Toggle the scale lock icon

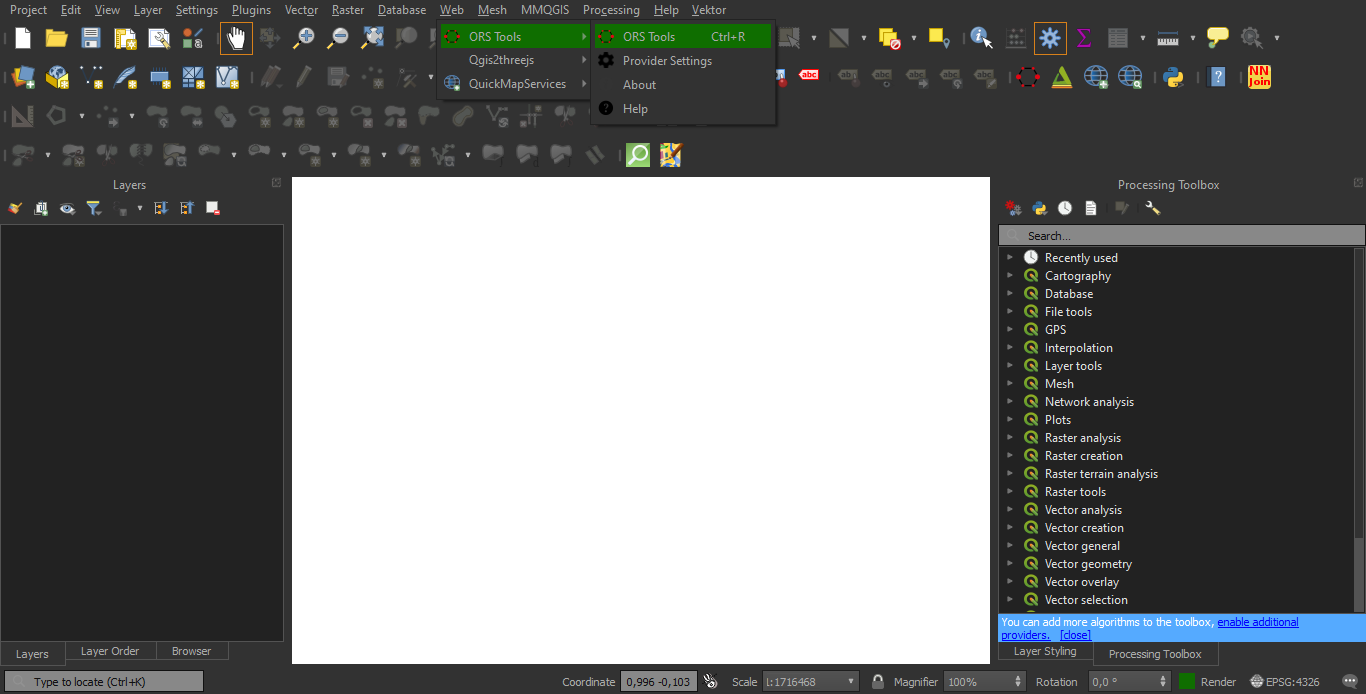coord(877,682)
